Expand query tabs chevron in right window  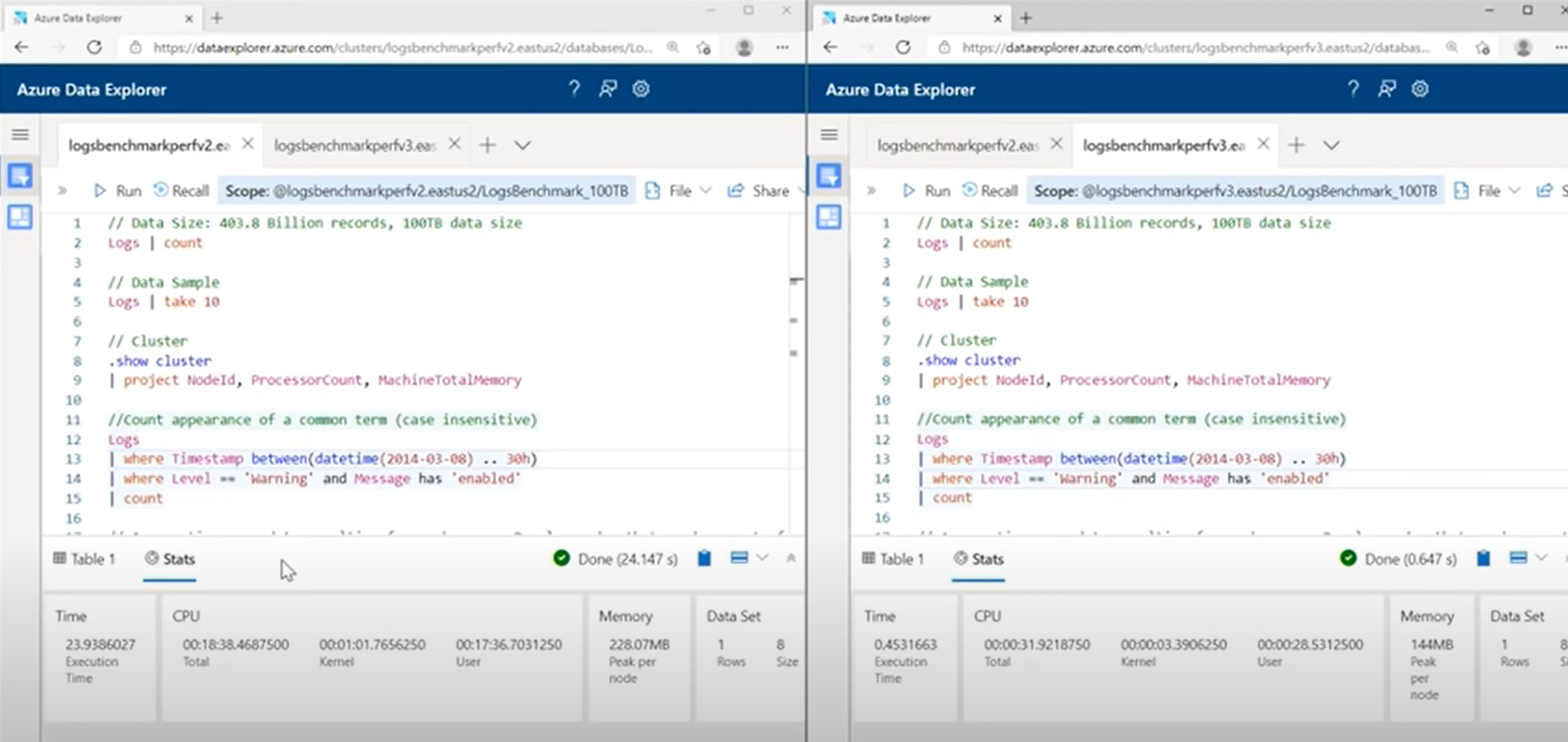coord(1331,146)
